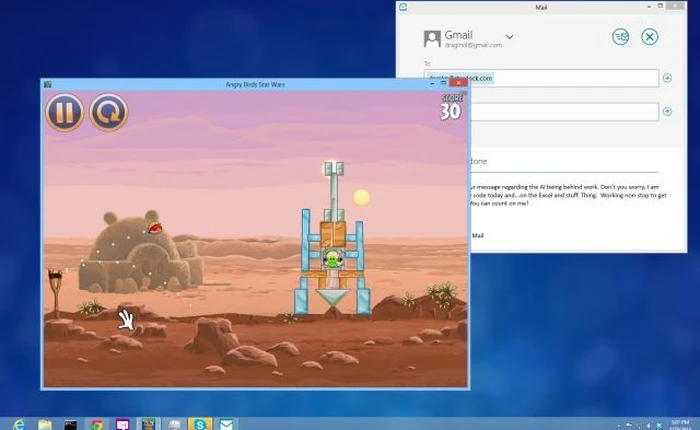Expand the Gmail account dropdown
The height and width of the screenshot is (430, 700).
[509, 37]
